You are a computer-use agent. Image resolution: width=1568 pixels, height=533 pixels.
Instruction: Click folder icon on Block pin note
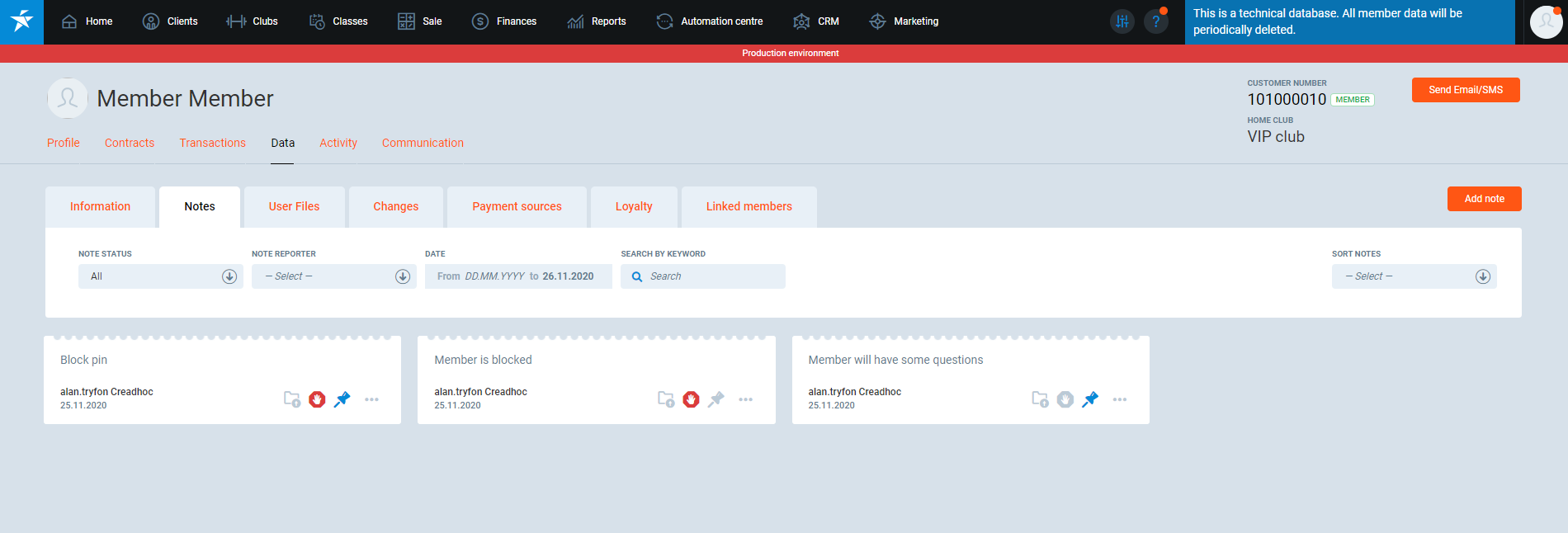coord(292,399)
